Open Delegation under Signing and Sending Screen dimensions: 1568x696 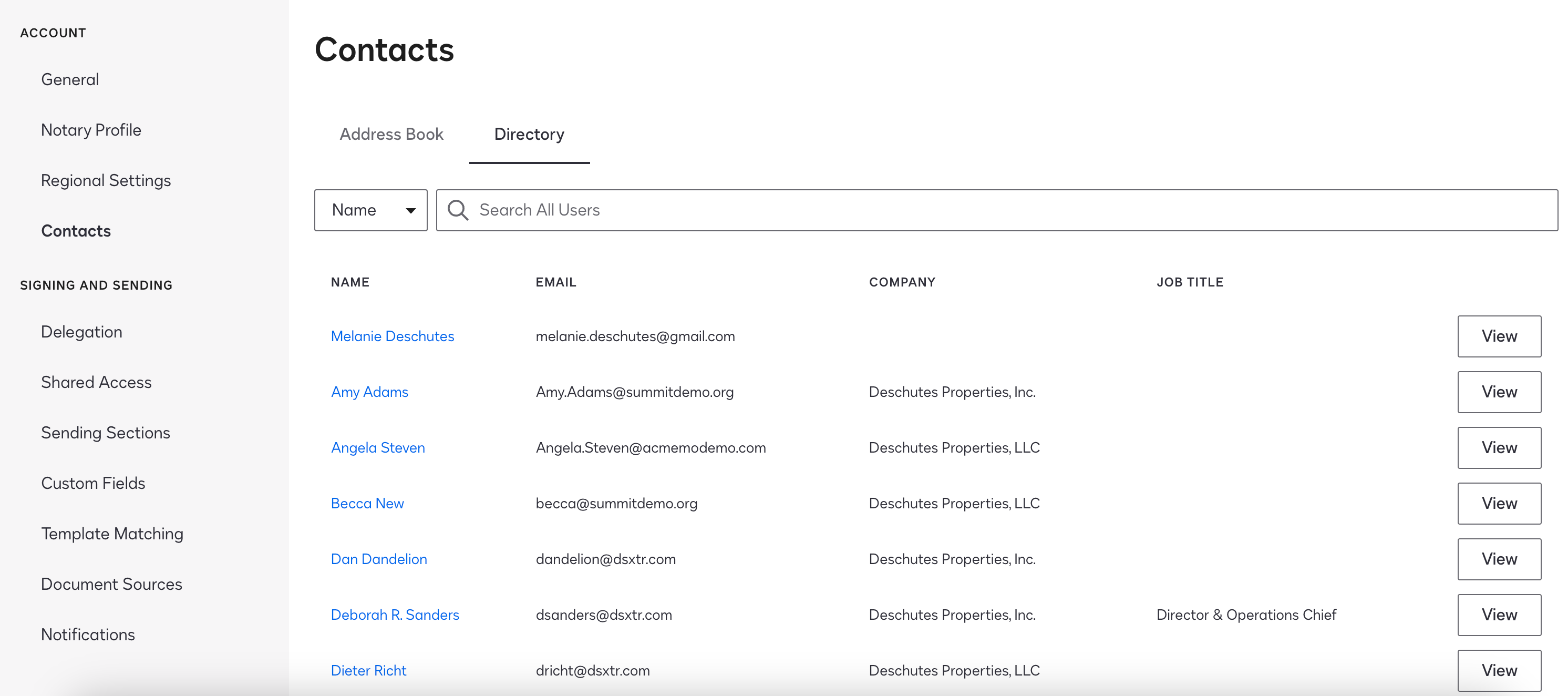81,332
